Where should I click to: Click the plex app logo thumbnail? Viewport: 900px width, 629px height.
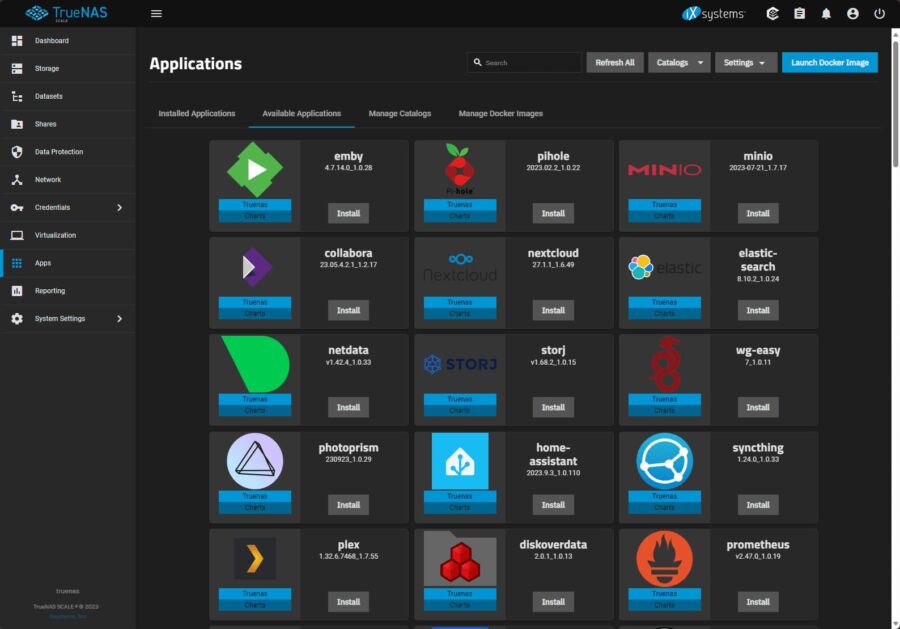(255, 558)
